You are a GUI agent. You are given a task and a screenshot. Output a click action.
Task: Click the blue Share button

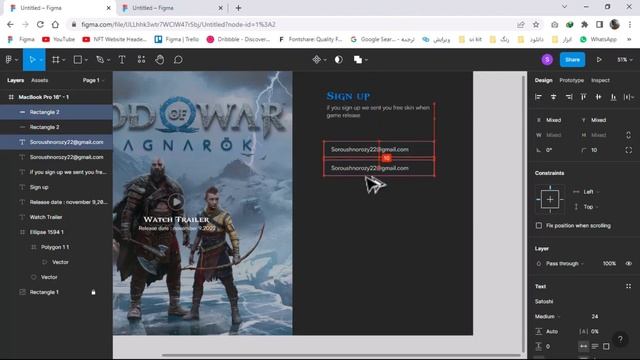[x=572, y=60]
